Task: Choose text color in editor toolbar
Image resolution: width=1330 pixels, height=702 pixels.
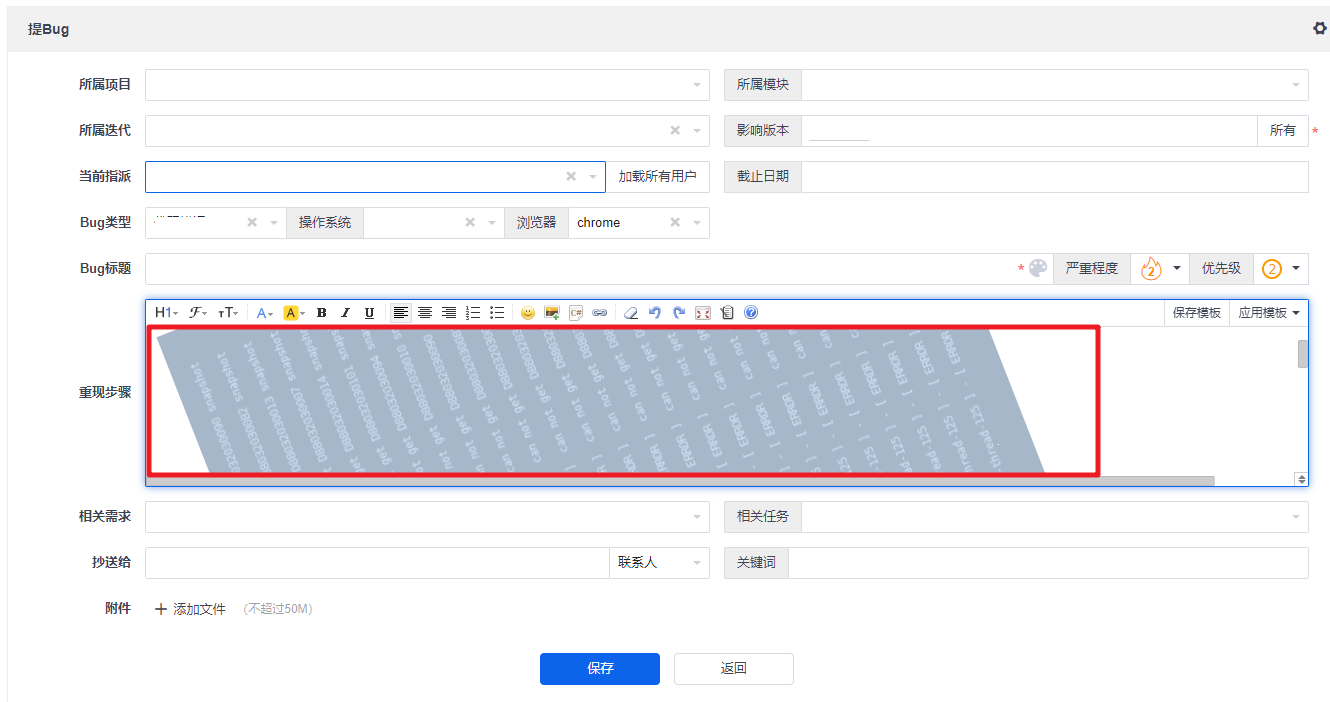Action: (265, 313)
